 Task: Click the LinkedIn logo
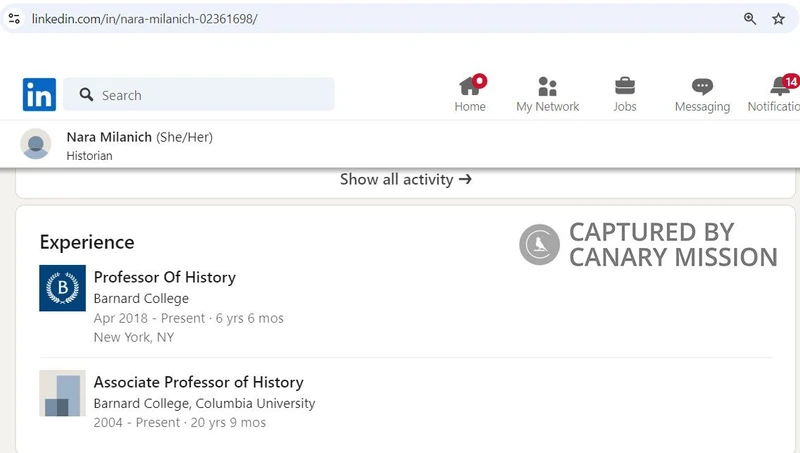click(x=39, y=95)
